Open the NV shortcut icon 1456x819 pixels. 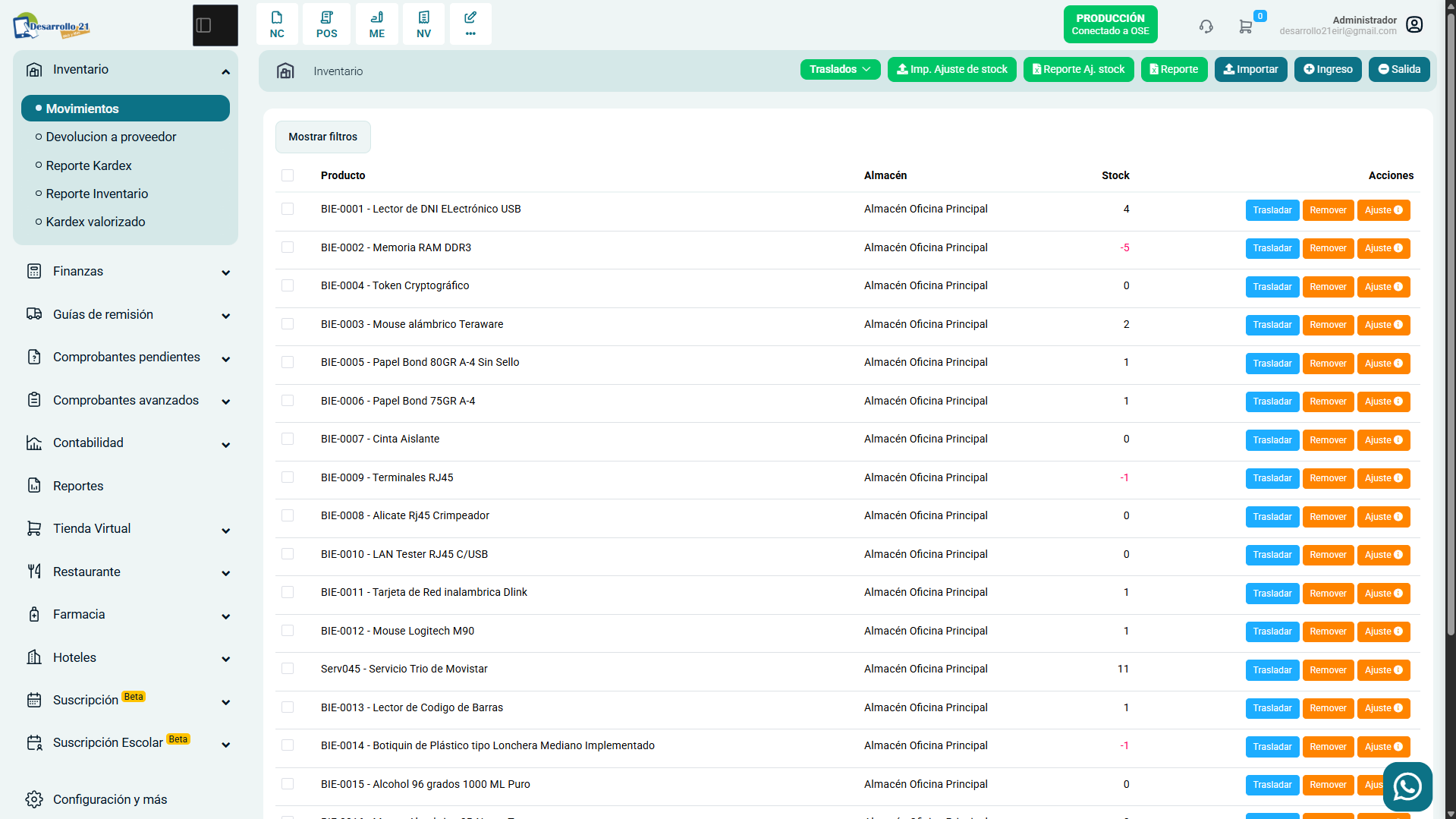coord(423,24)
